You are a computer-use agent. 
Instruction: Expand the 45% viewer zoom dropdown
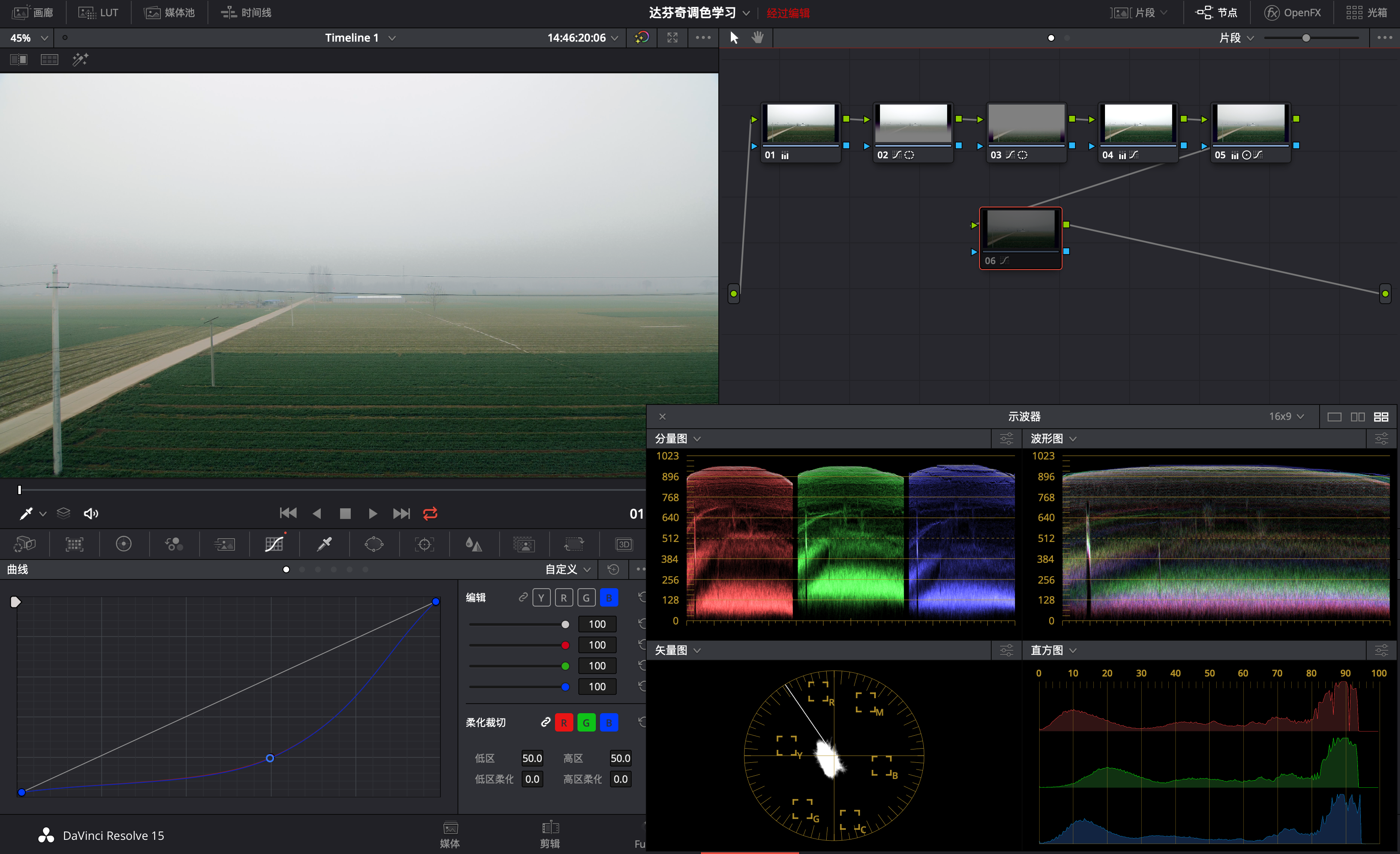pos(28,37)
